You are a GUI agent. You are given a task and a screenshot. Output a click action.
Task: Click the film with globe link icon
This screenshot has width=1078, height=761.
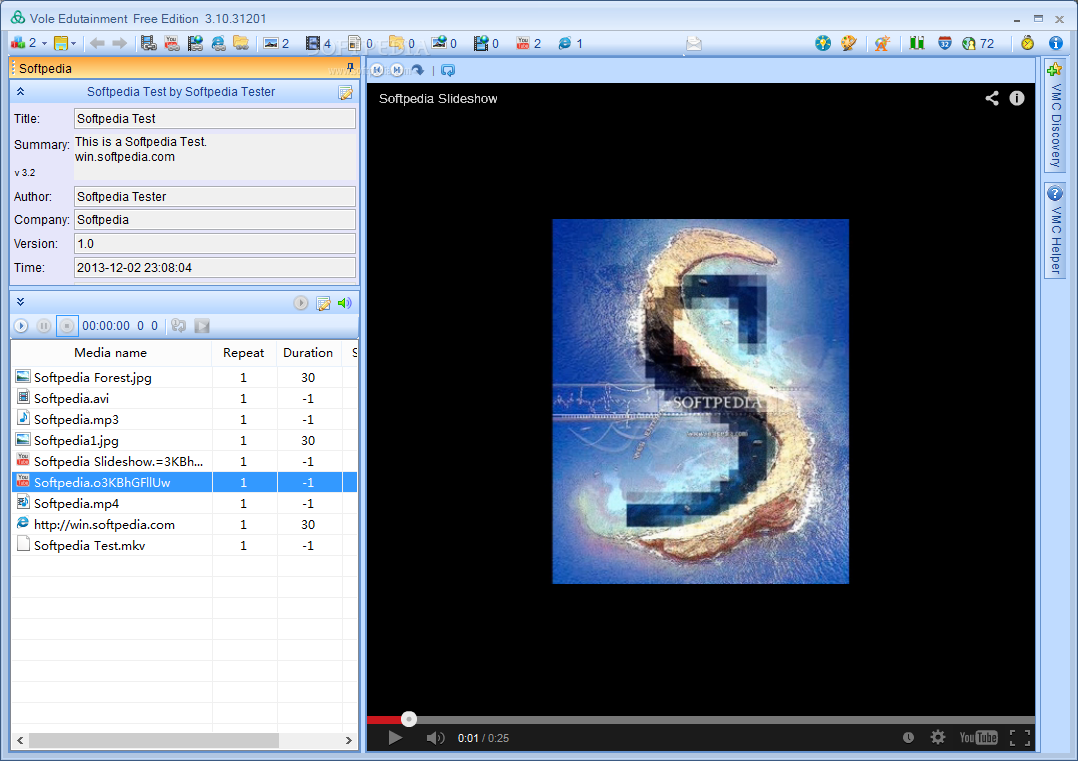click(x=195, y=43)
